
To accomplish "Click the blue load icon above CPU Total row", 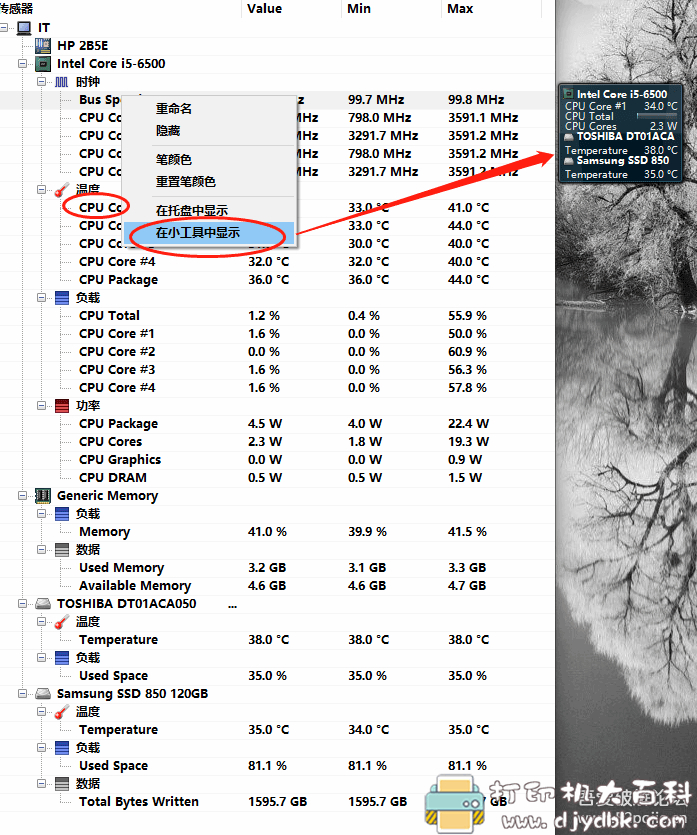I will point(62,298).
